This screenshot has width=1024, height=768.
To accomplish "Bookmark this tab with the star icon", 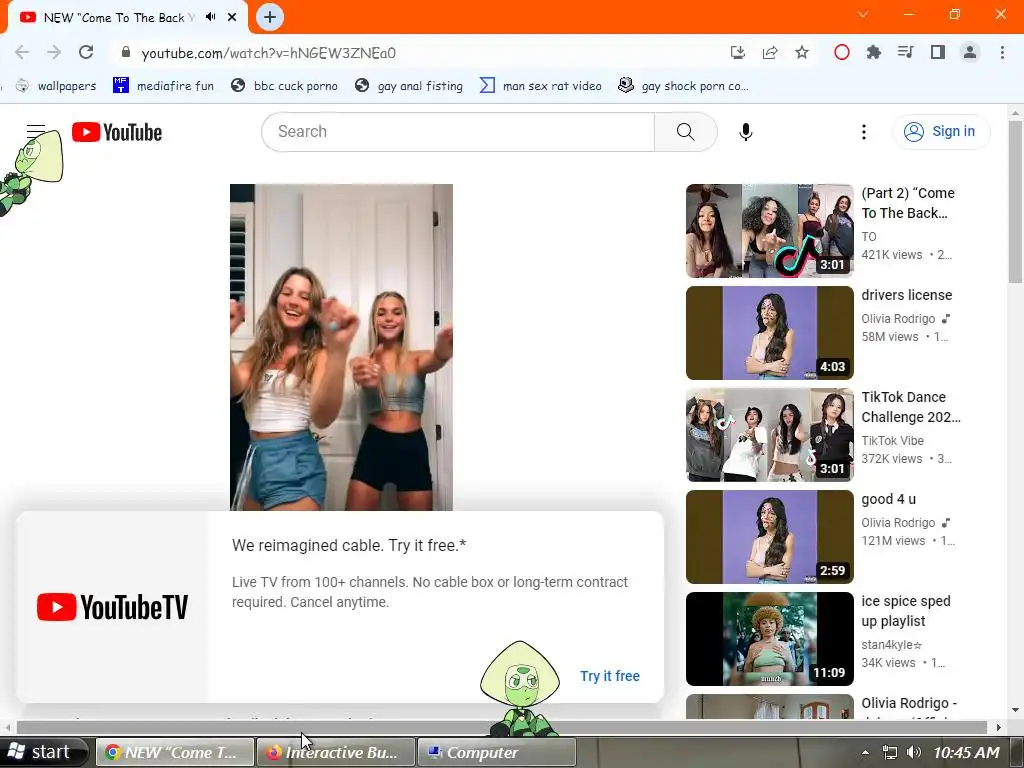I will pyautogui.click(x=802, y=53).
